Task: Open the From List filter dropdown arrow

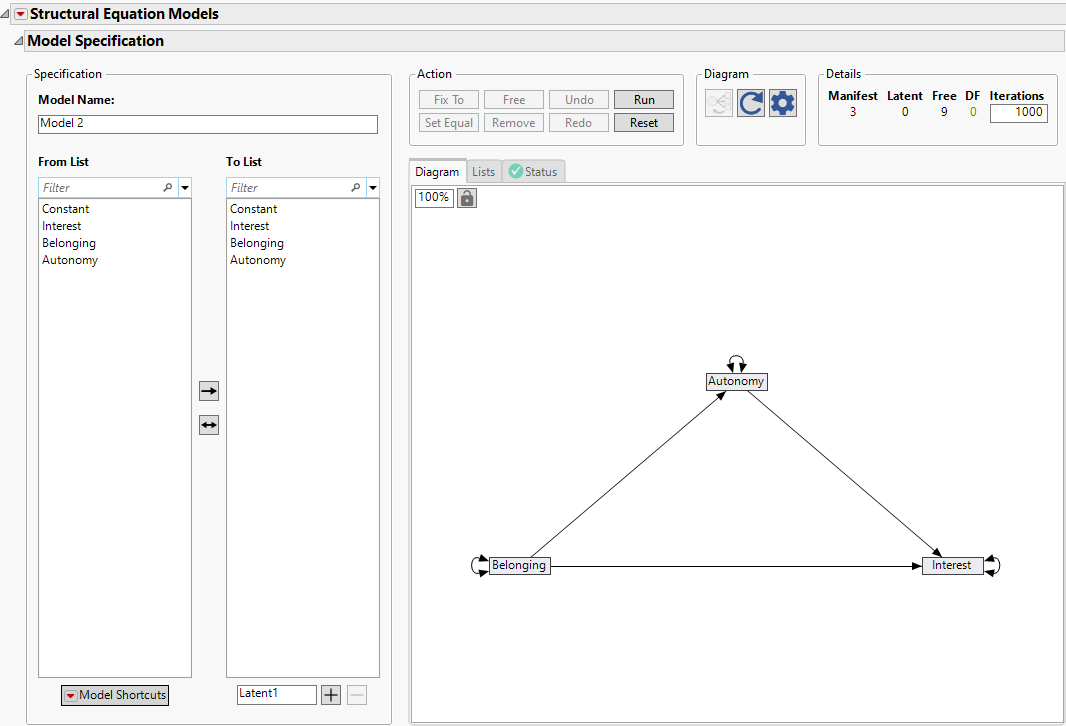Action: coord(185,187)
